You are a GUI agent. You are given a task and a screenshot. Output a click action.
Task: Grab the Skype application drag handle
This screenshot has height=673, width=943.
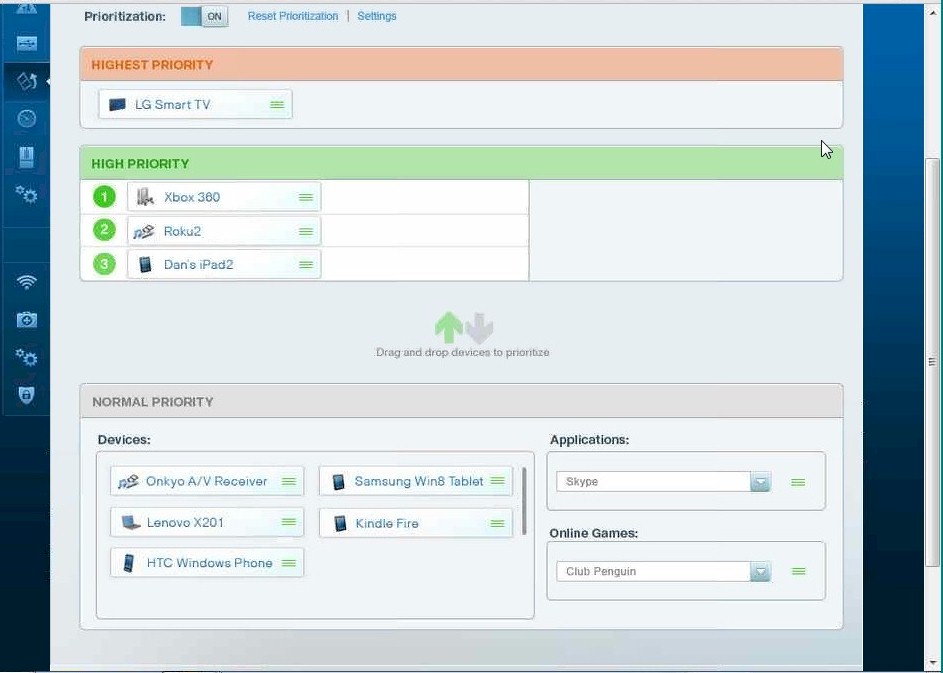[x=798, y=482]
